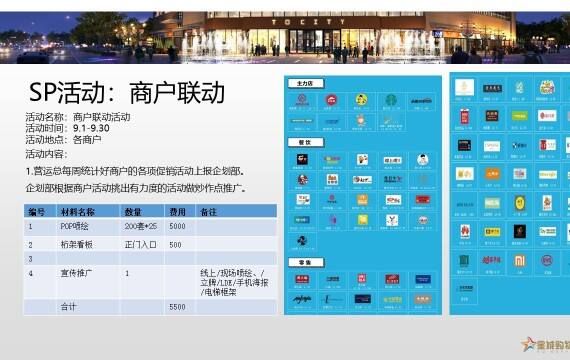
Task: Click the 星城购物 star logo at bottom right
Action: point(545,344)
